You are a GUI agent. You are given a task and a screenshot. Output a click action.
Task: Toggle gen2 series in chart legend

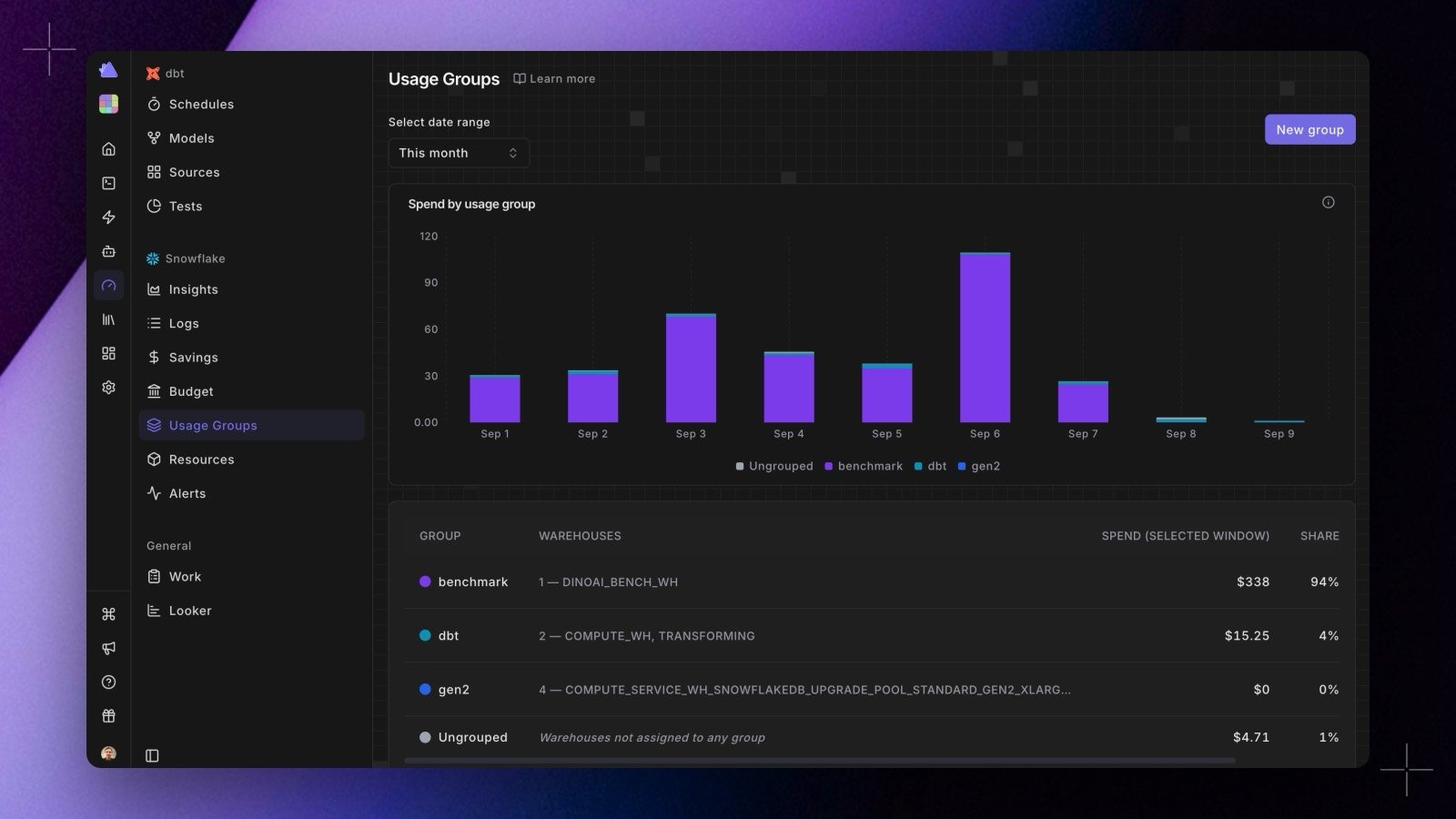pos(978,466)
